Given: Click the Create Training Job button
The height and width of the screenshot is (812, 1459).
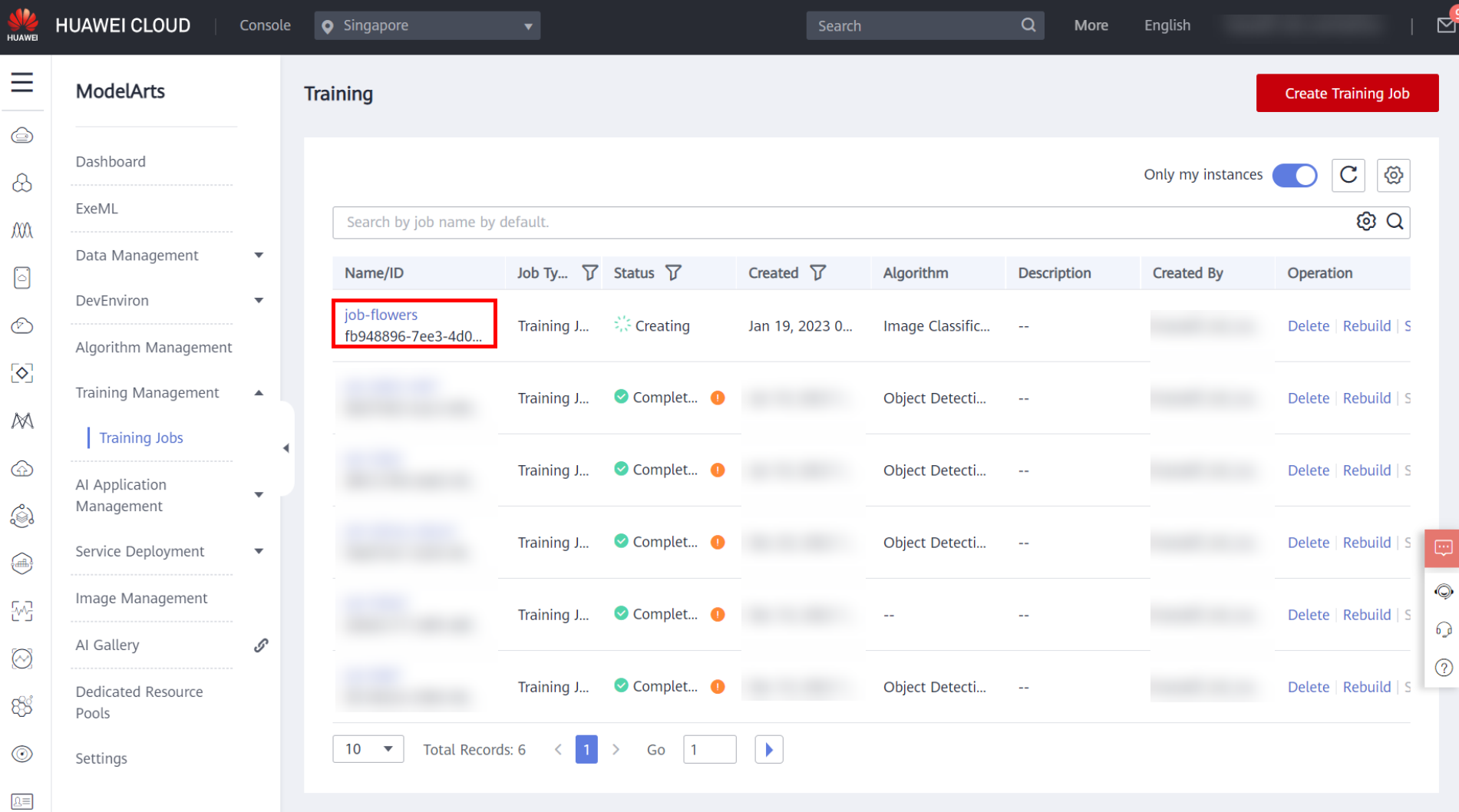Looking at the screenshot, I should click(1346, 94).
